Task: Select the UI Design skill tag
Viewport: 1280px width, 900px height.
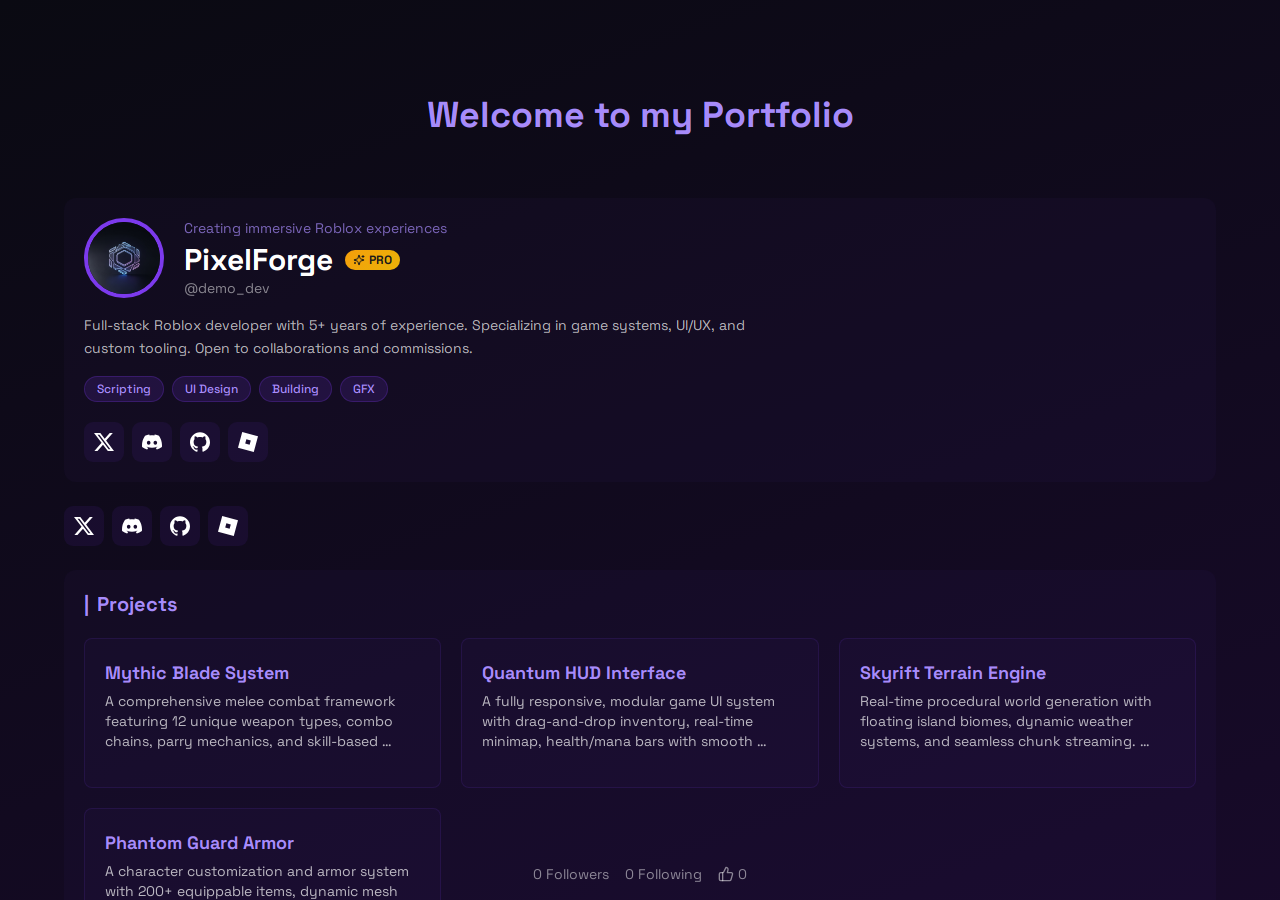Action: click(211, 389)
